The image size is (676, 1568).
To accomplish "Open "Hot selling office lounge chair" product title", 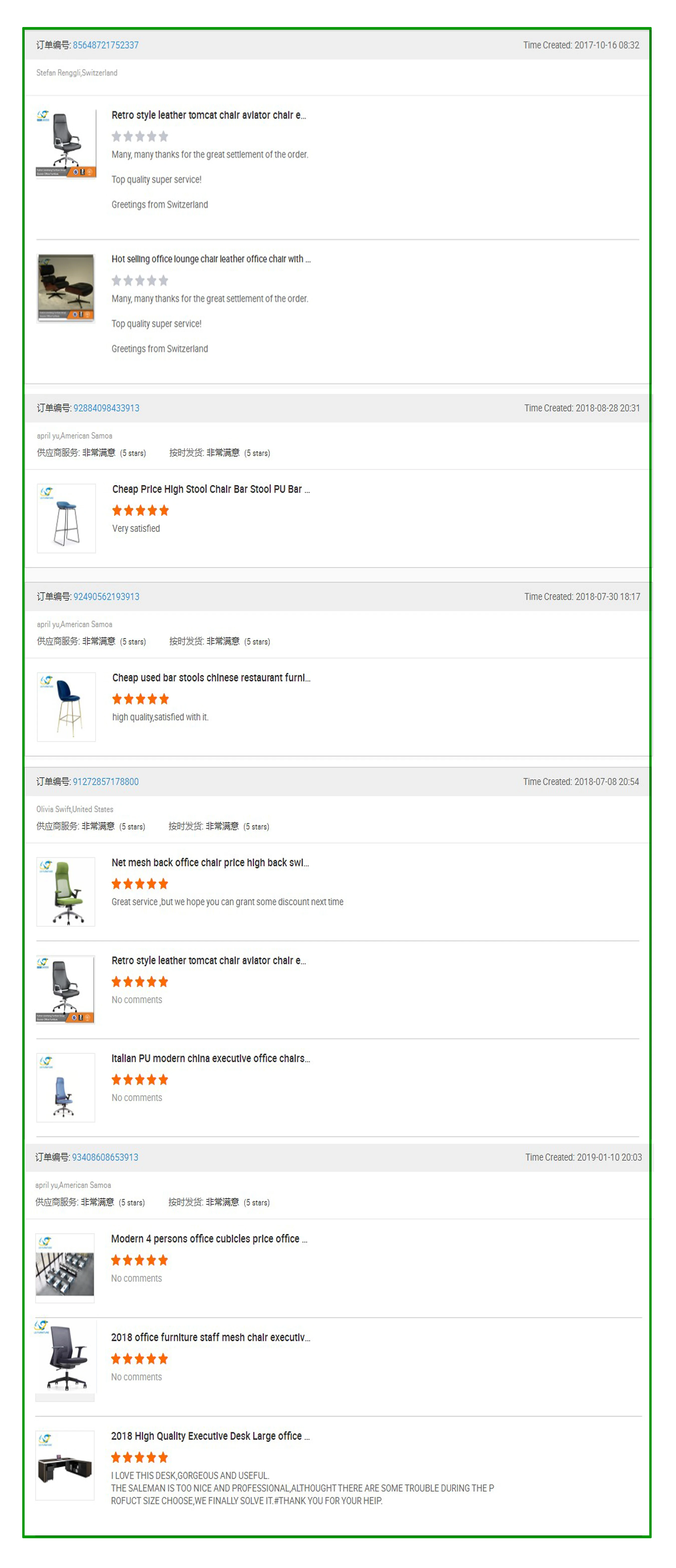I will [x=211, y=259].
